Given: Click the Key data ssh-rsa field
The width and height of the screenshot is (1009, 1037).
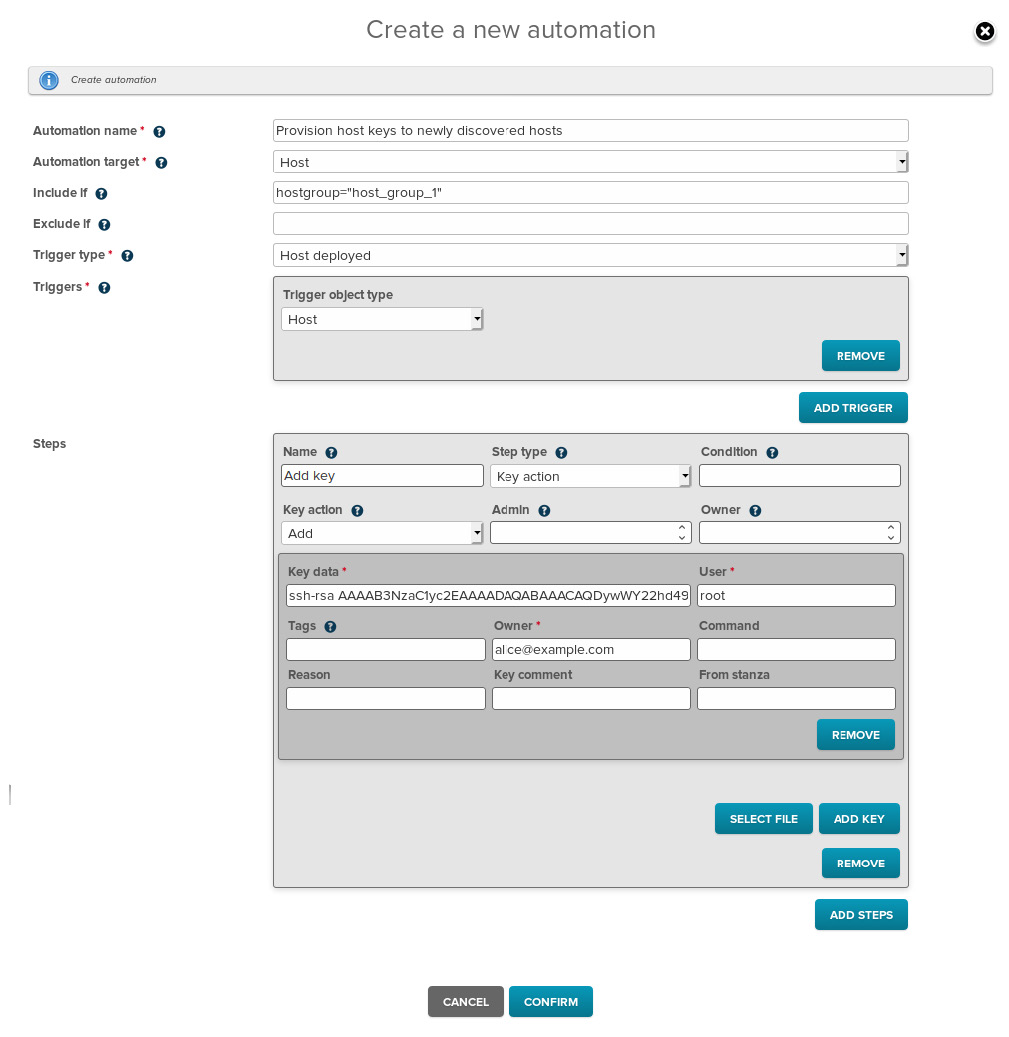Looking at the screenshot, I should pos(488,595).
